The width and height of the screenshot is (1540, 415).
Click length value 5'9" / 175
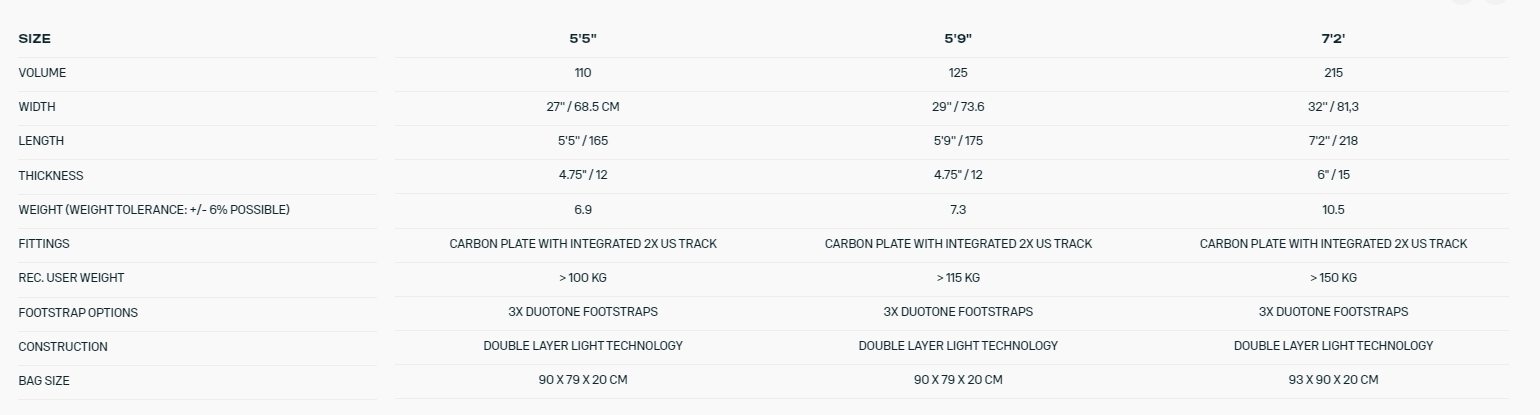click(x=958, y=141)
